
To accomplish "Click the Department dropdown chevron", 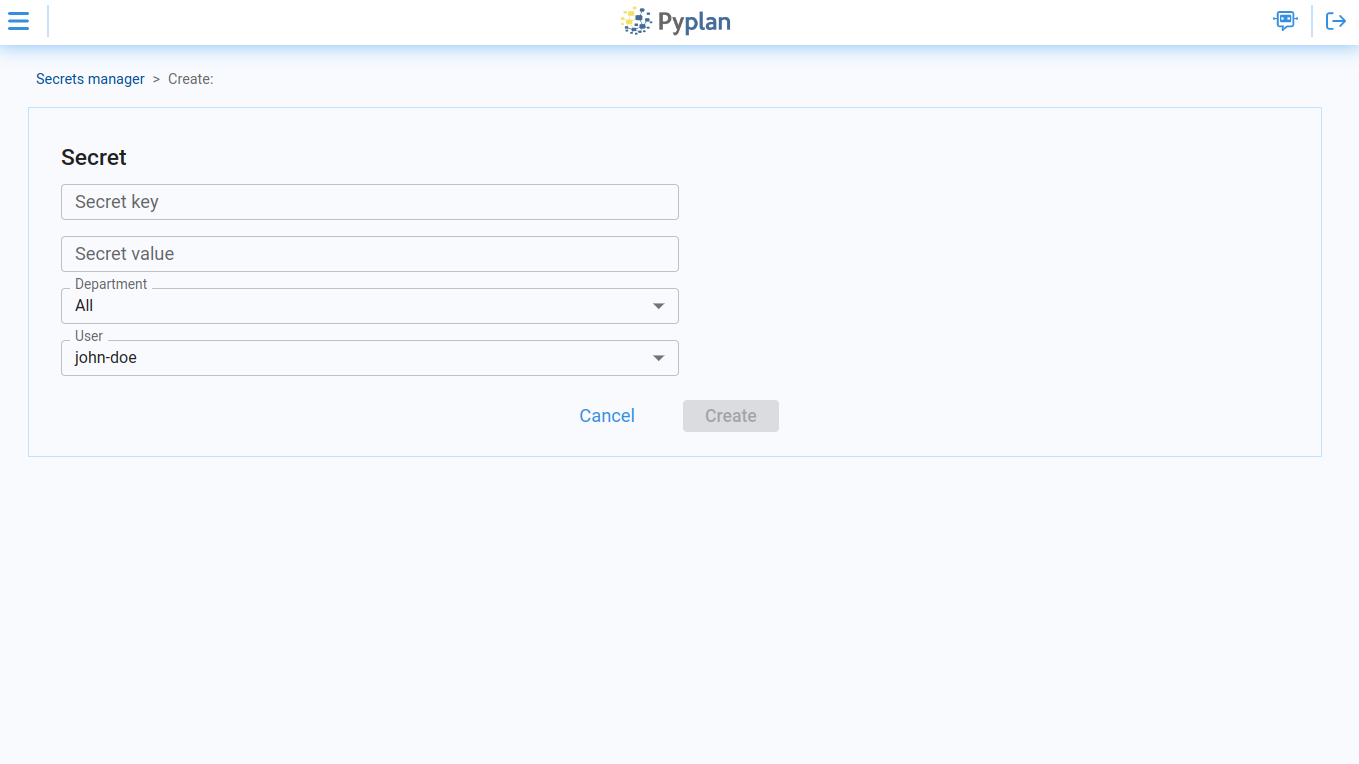I will 659,306.
